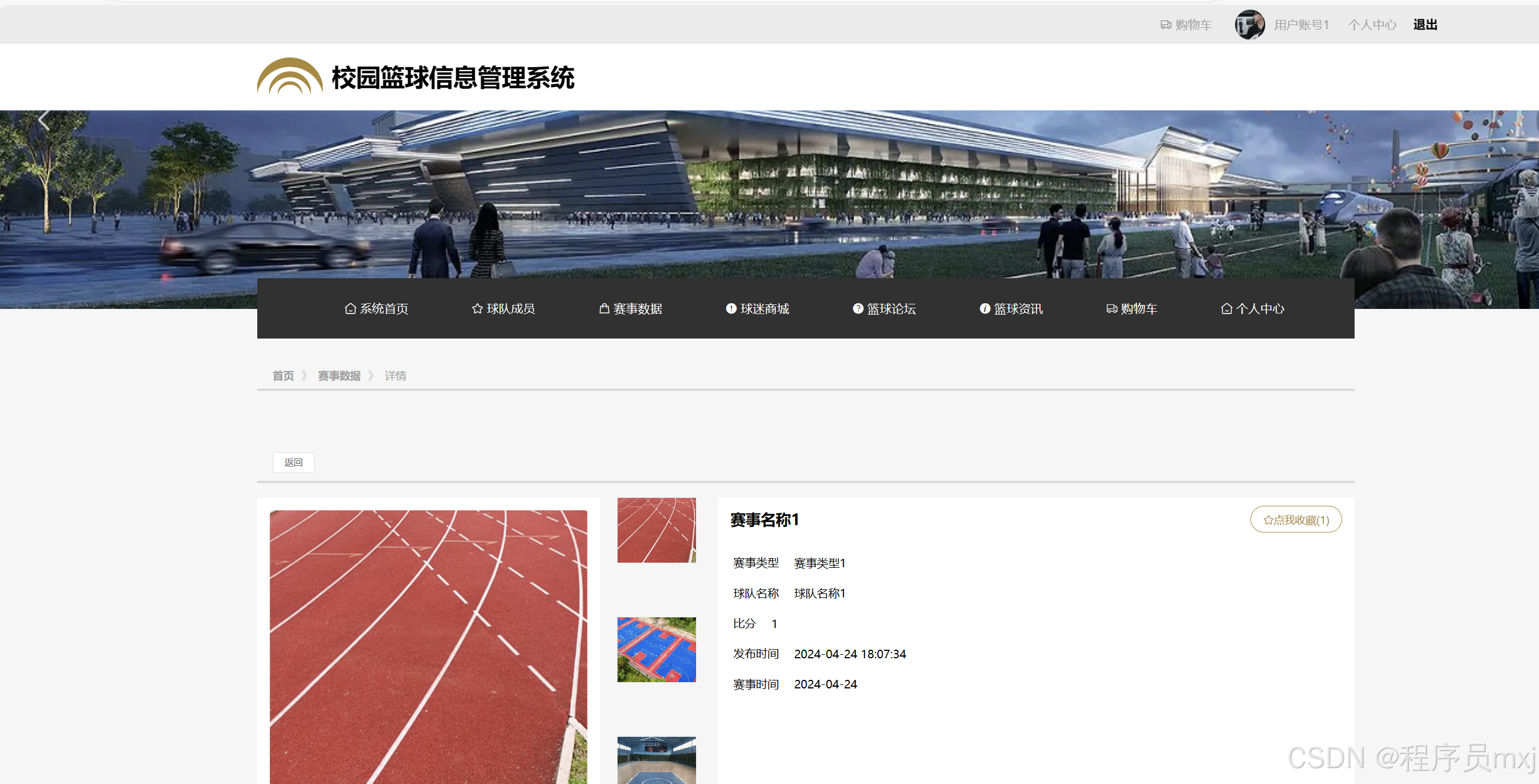Image resolution: width=1539 pixels, height=784 pixels.
Task: Click the star inside the 点我收藏 button
Action: pos(1268,519)
